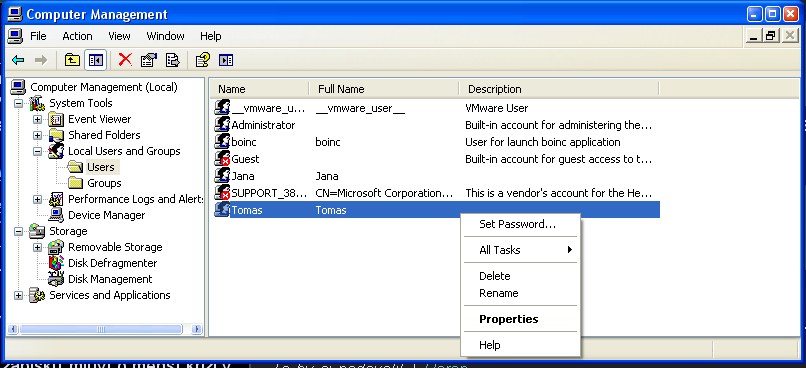Click the Shared Folders tree icon
The width and height of the screenshot is (806, 368).
pyautogui.click(x=56, y=136)
